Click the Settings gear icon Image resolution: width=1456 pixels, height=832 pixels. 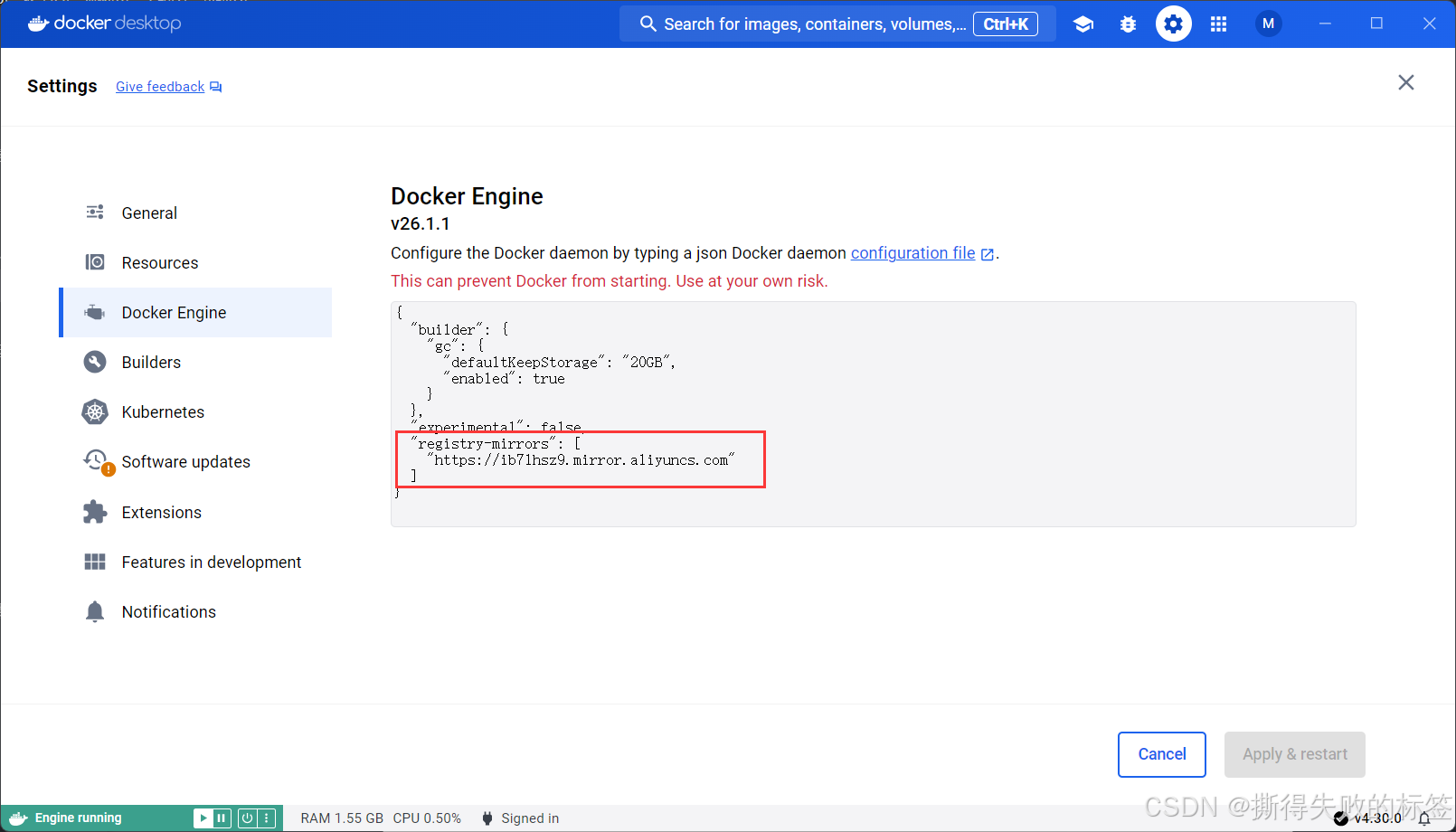coord(1173,24)
